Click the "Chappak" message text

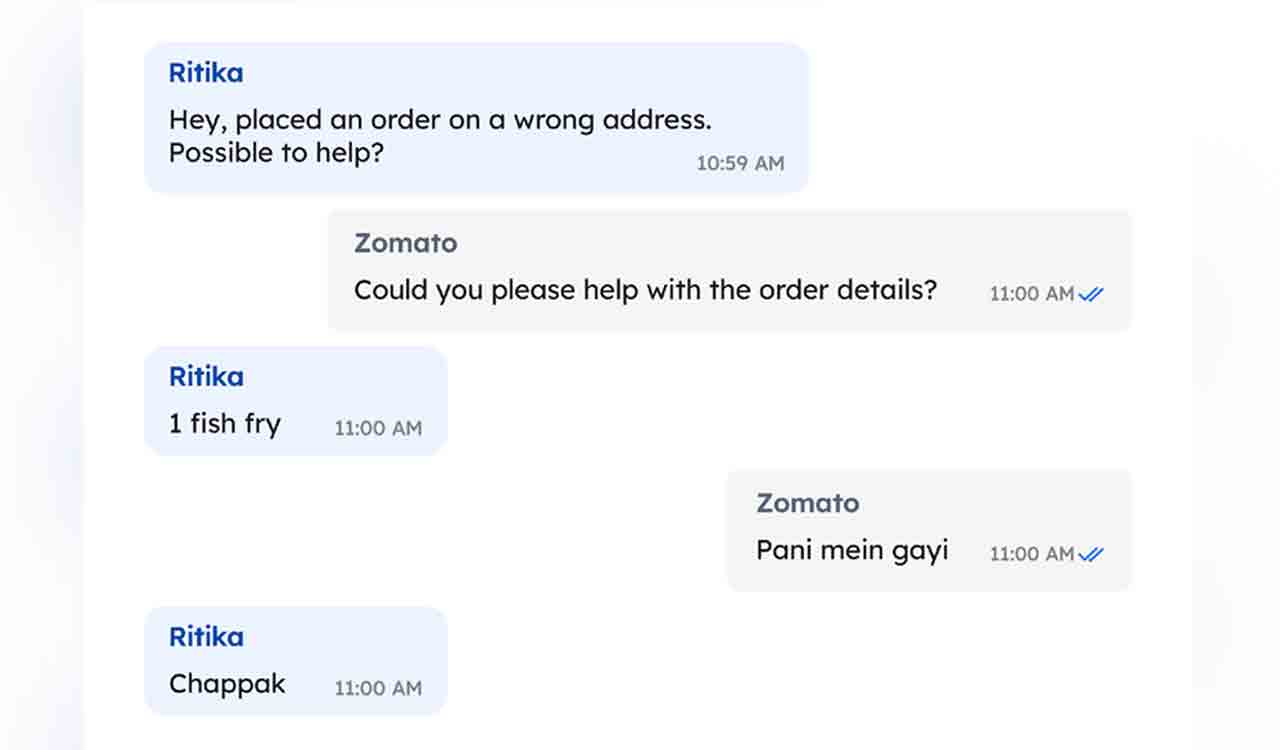pos(227,684)
